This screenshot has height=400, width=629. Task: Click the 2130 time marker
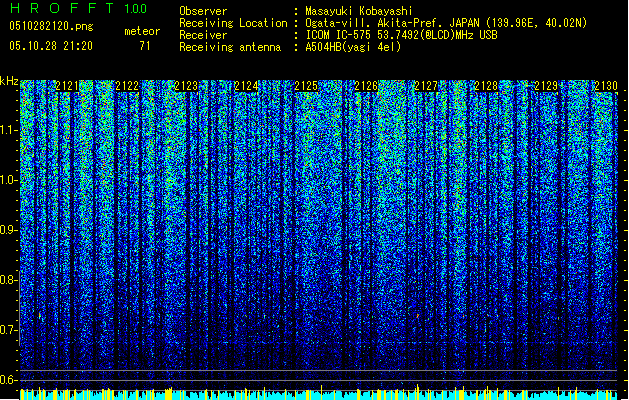(x=606, y=86)
